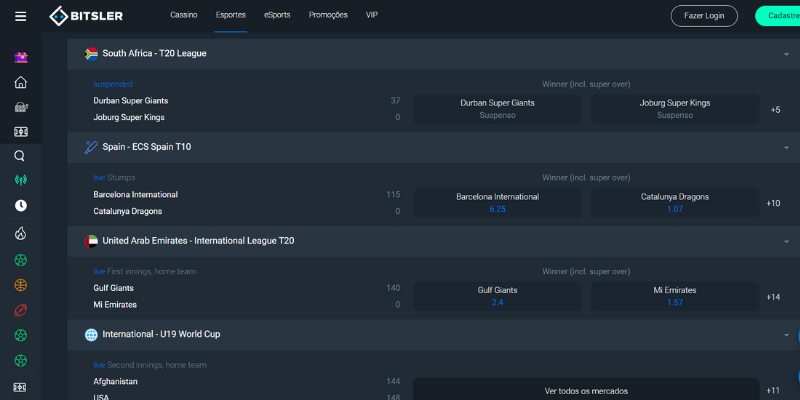Click suspended Durban Super Giants odds box
Viewport: 800px width, 400px height.
(497, 109)
